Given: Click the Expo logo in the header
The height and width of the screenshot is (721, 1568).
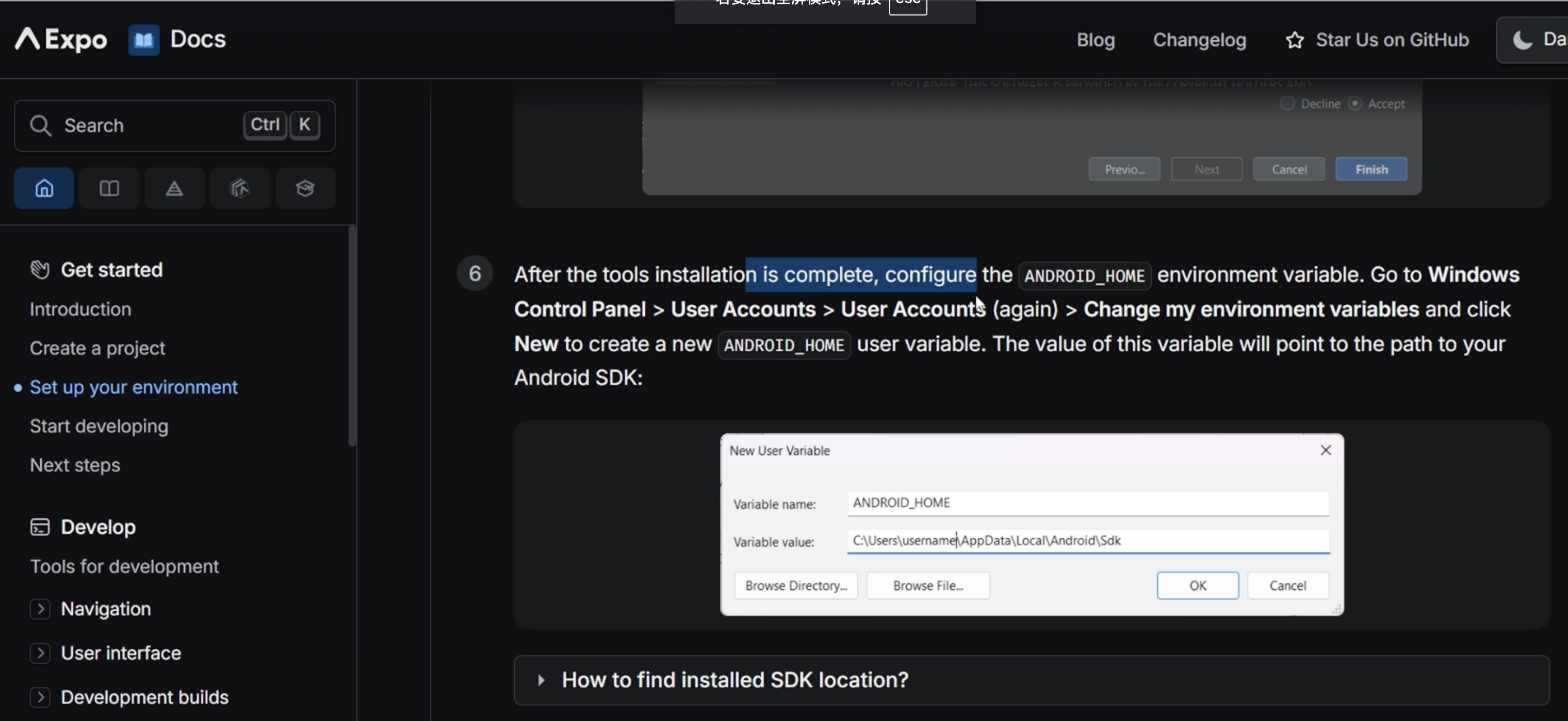Looking at the screenshot, I should pyautogui.click(x=61, y=40).
